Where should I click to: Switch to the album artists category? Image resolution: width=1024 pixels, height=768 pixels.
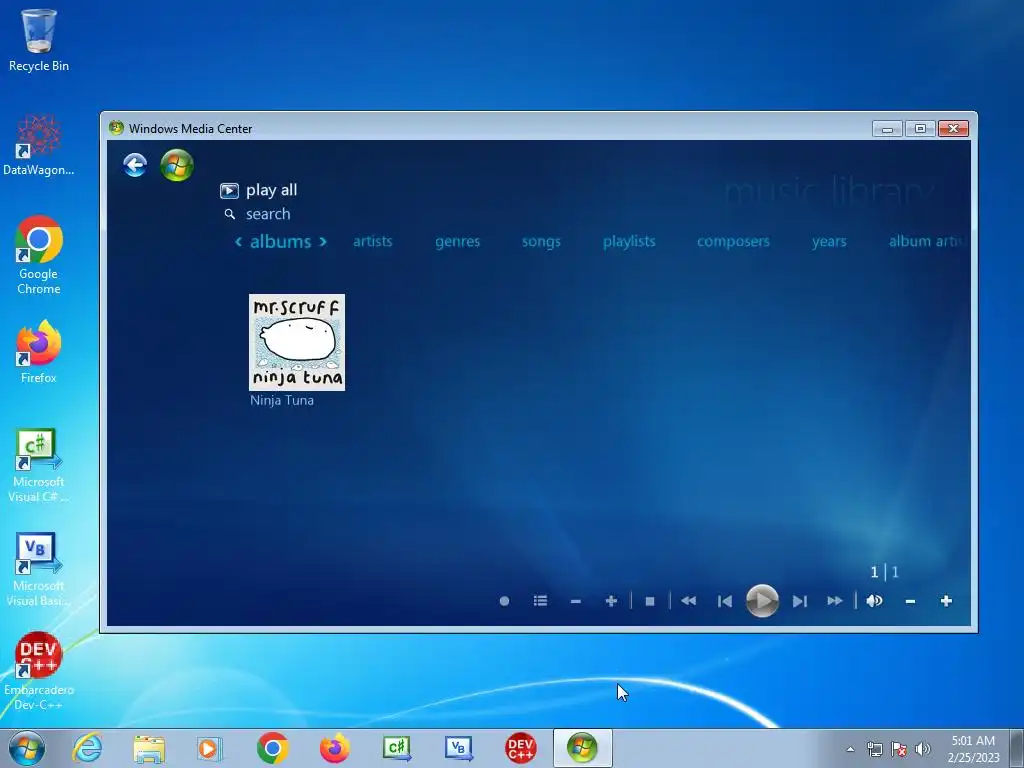coord(926,241)
